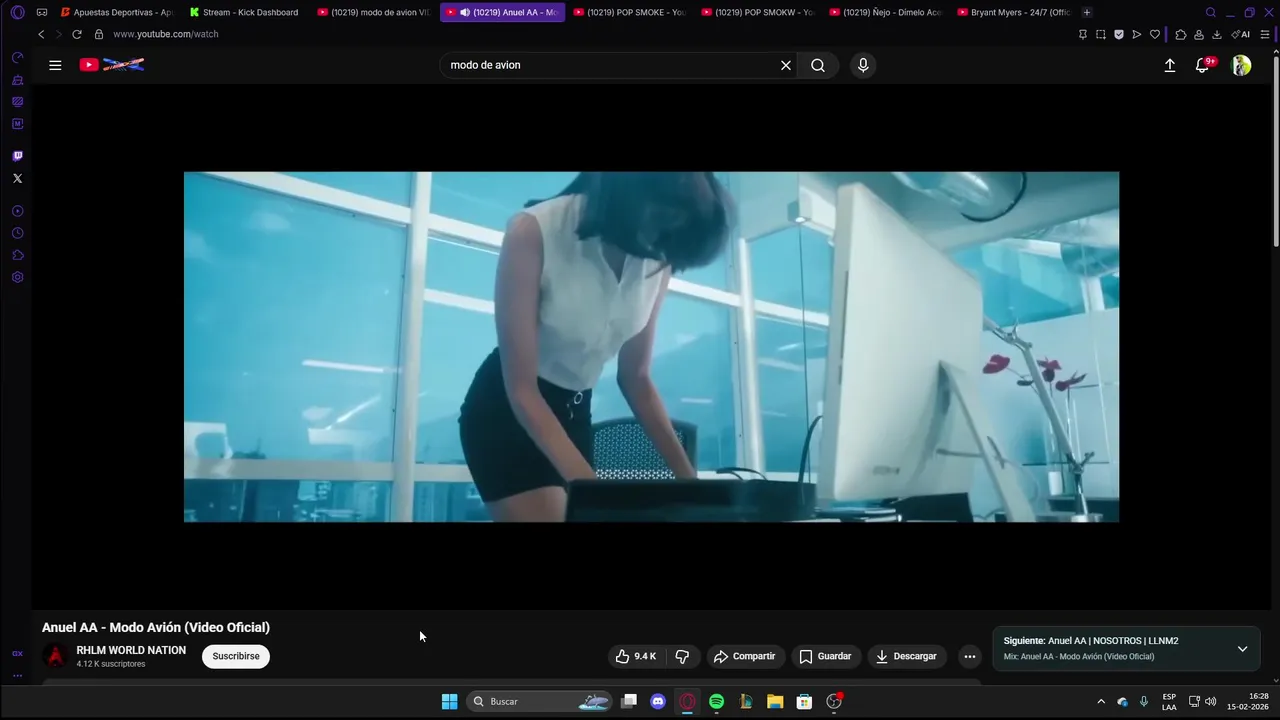Open the AI toolbar button
Screen dimensions: 1280x720
coord(1241,34)
